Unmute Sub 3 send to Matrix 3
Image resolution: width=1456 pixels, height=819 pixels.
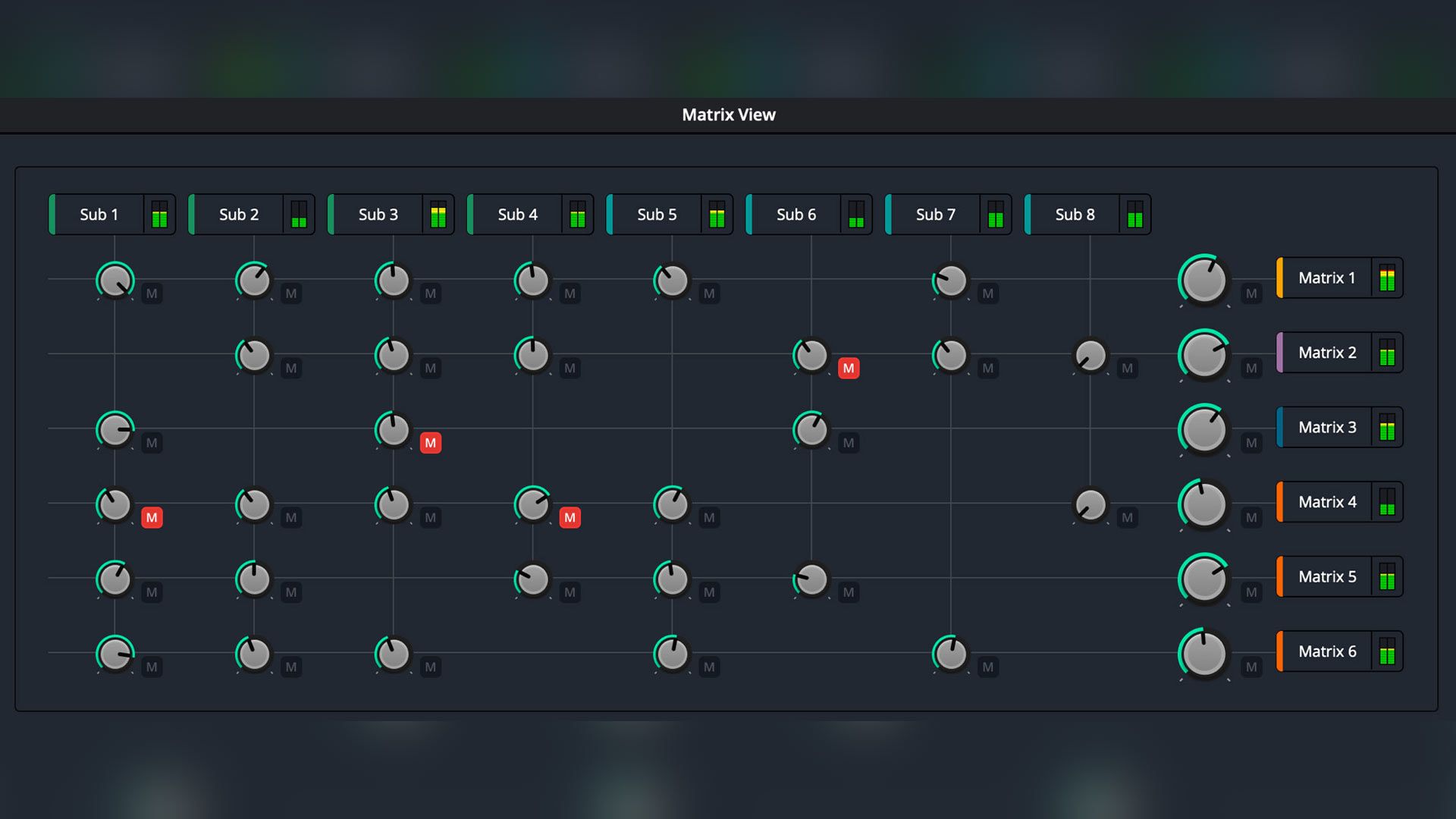point(431,443)
